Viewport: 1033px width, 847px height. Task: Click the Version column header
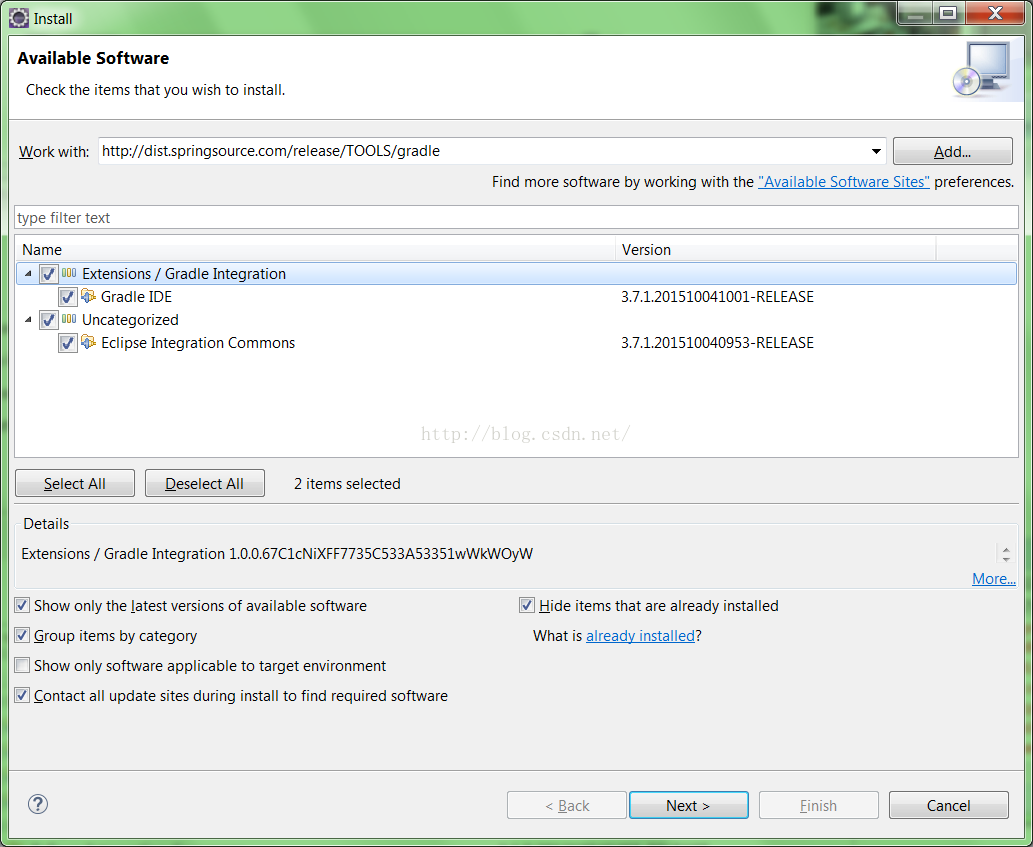(x=775, y=250)
